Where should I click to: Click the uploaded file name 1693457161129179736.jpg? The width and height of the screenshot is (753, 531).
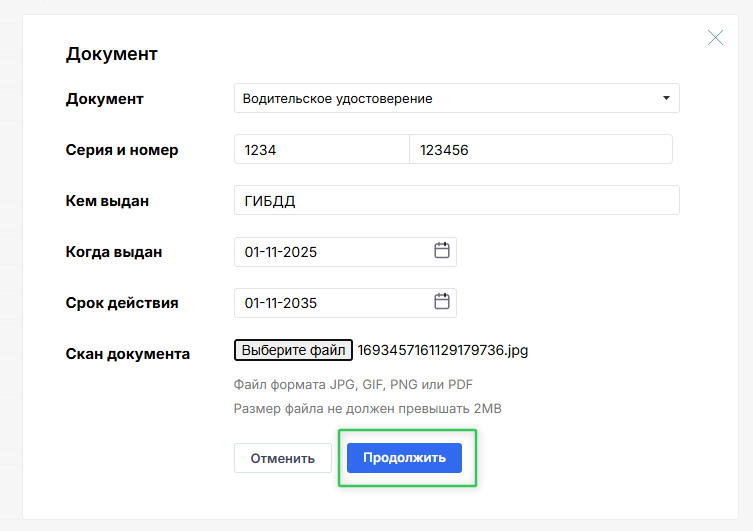coord(442,350)
